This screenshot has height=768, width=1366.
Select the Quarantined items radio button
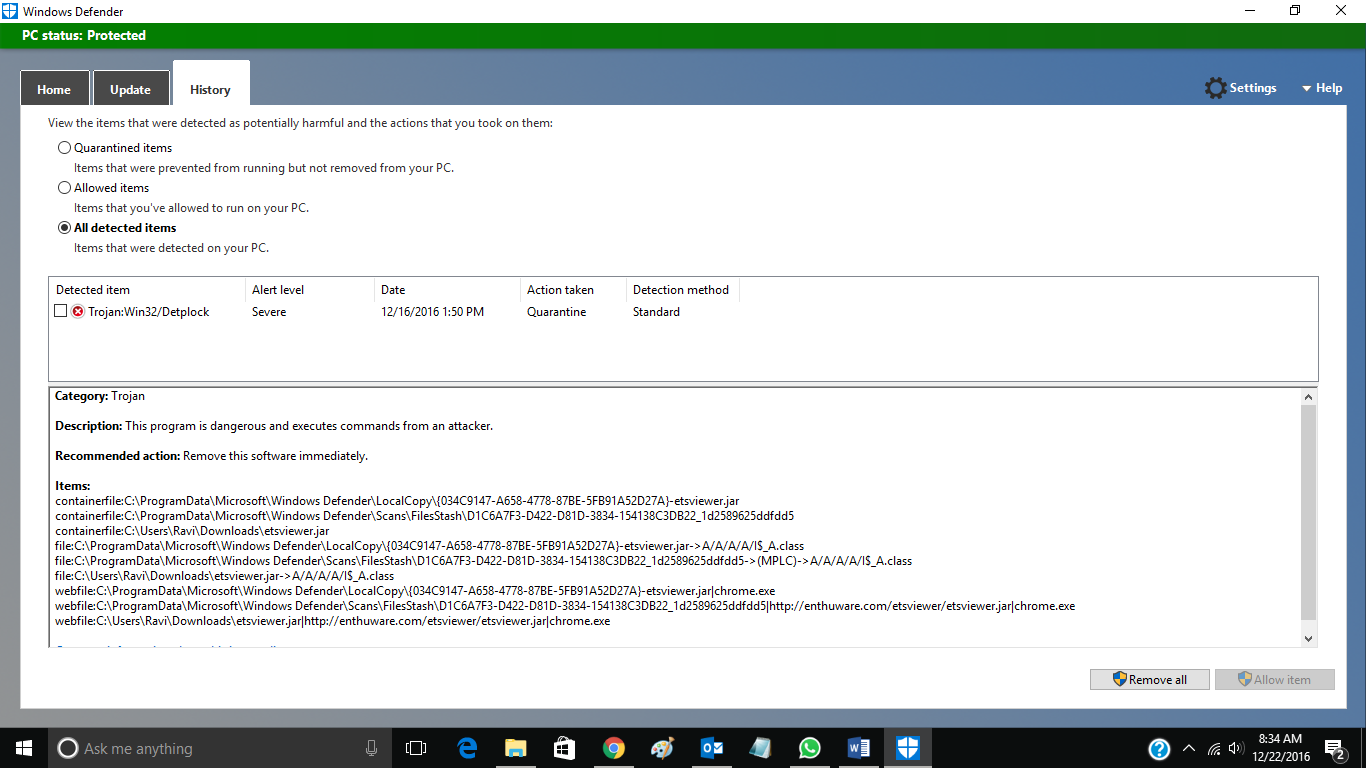pos(64,148)
